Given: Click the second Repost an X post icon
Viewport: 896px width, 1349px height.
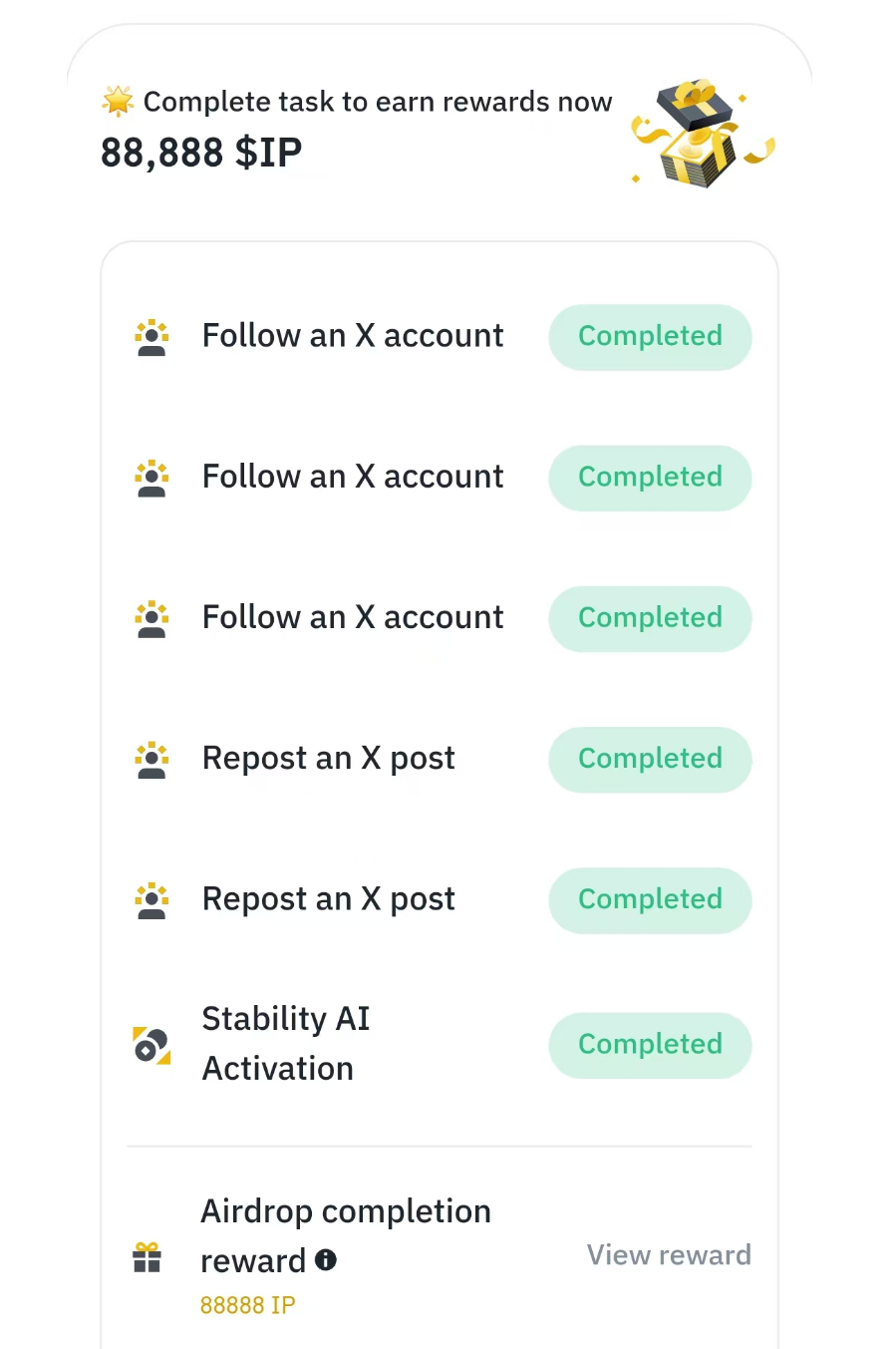Looking at the screenshot, I should 151,899.
